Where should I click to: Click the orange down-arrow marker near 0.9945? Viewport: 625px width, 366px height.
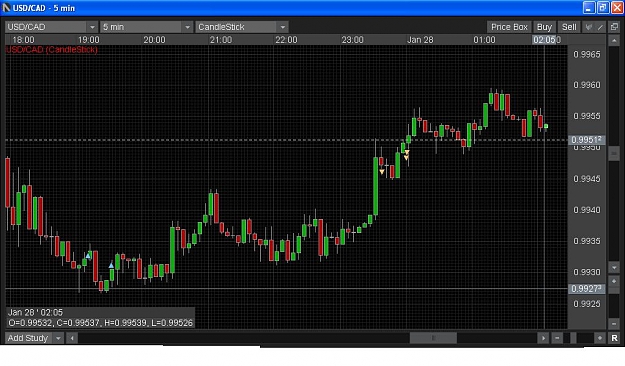pos(382,172)
